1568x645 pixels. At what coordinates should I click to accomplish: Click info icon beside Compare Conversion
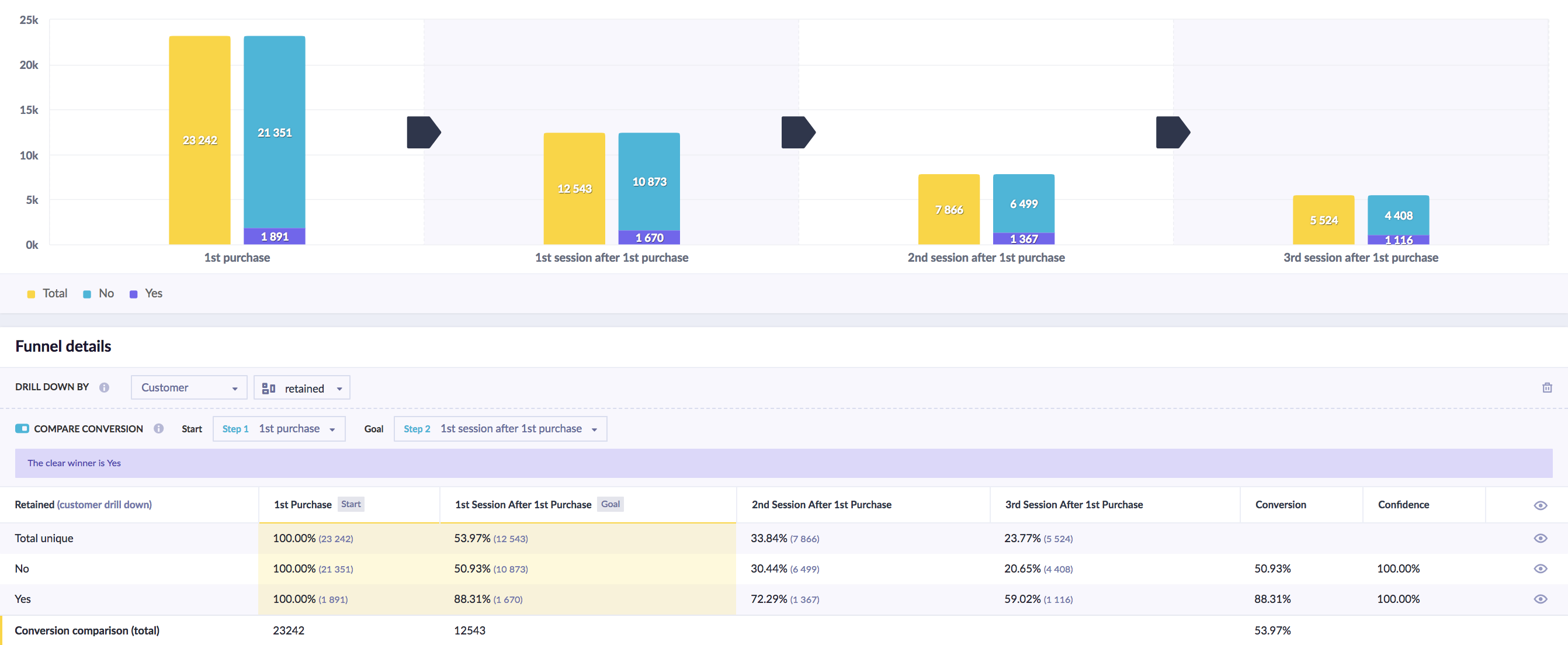point(159,428)
